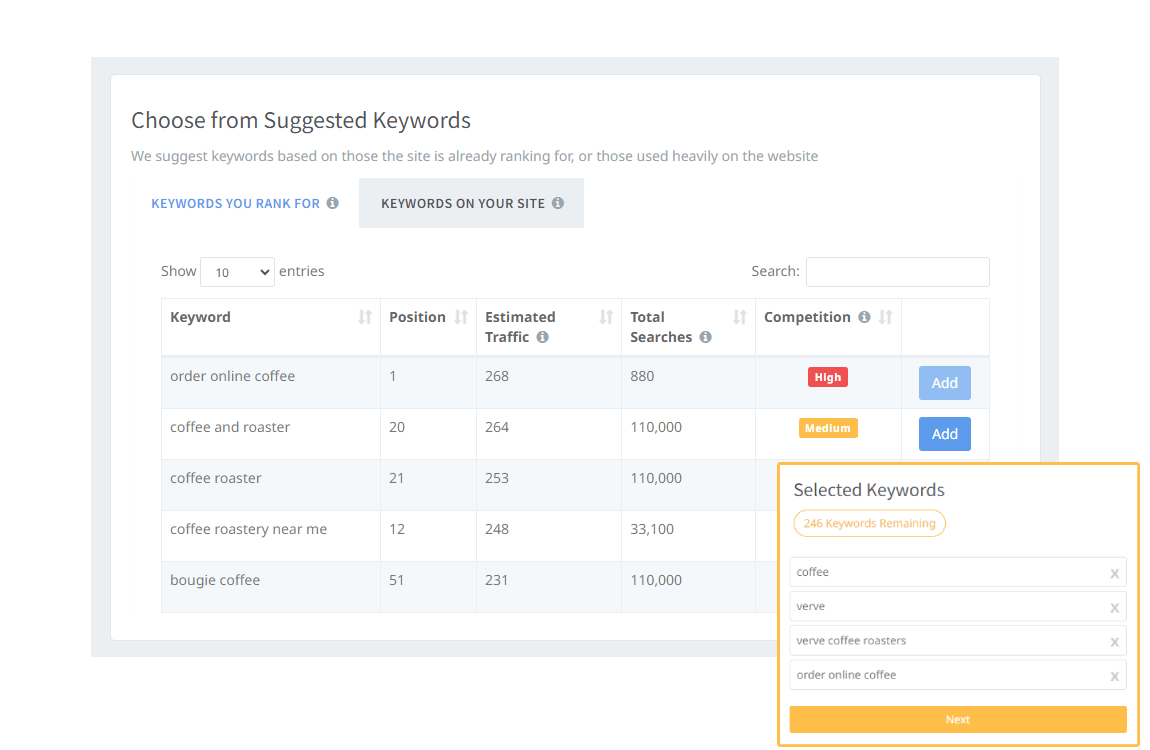1150x750 pixels.
Task: Click position value 20
Action: click(397, 427)
